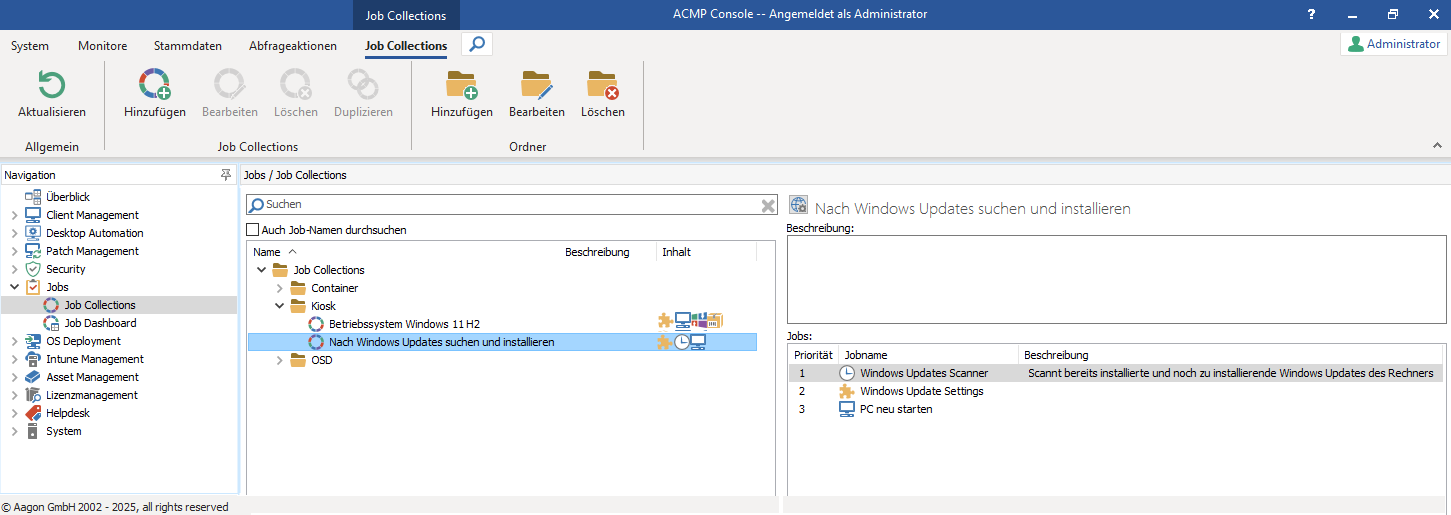Screen dimensions: 1451x515
Task: Click the Löschen folder icon
Action: click(x=602, y=85)
